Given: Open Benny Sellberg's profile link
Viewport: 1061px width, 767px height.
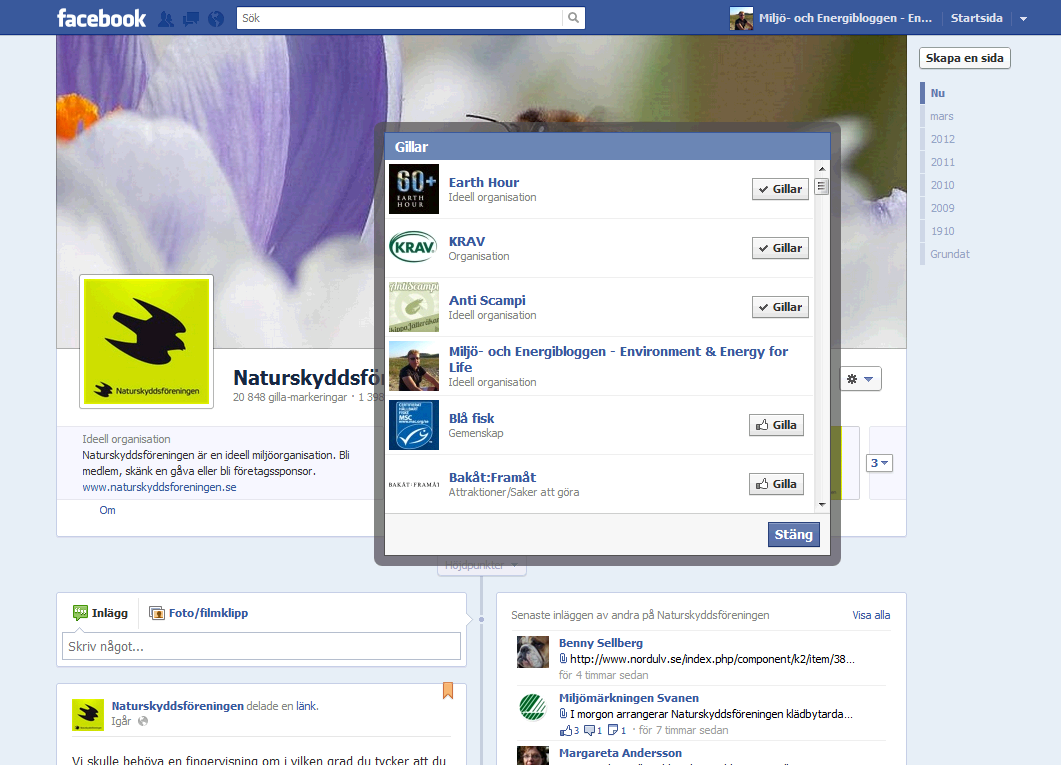Looking at the screenshot, I should 601,643.
